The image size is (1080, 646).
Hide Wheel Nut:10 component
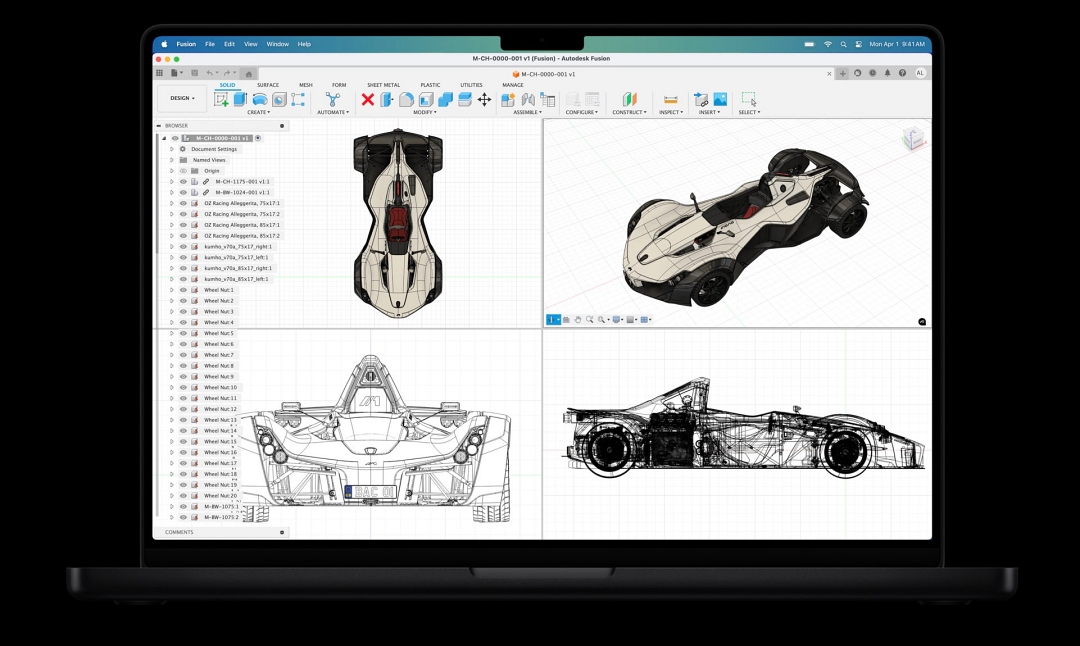pos(183,387)
